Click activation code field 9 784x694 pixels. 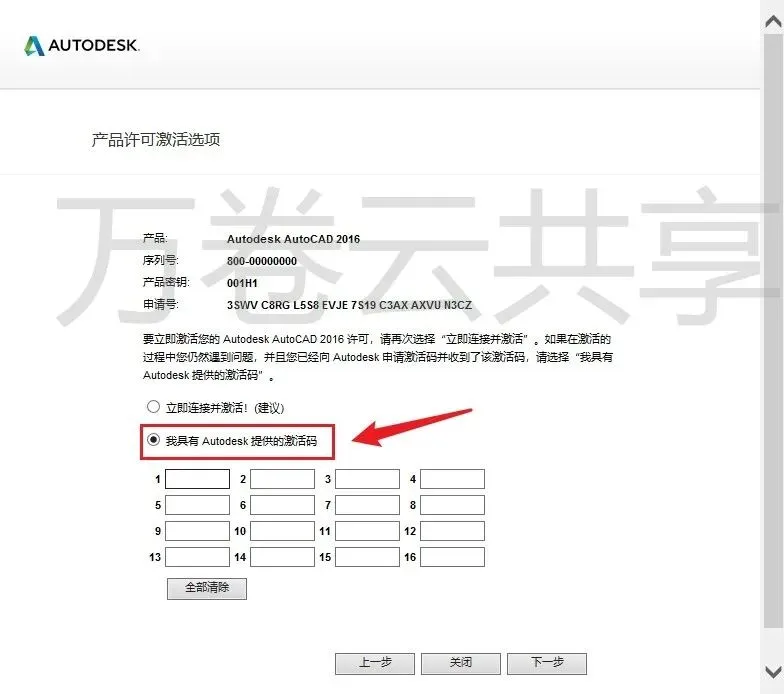pyautogui.click(x=198, y=531)
